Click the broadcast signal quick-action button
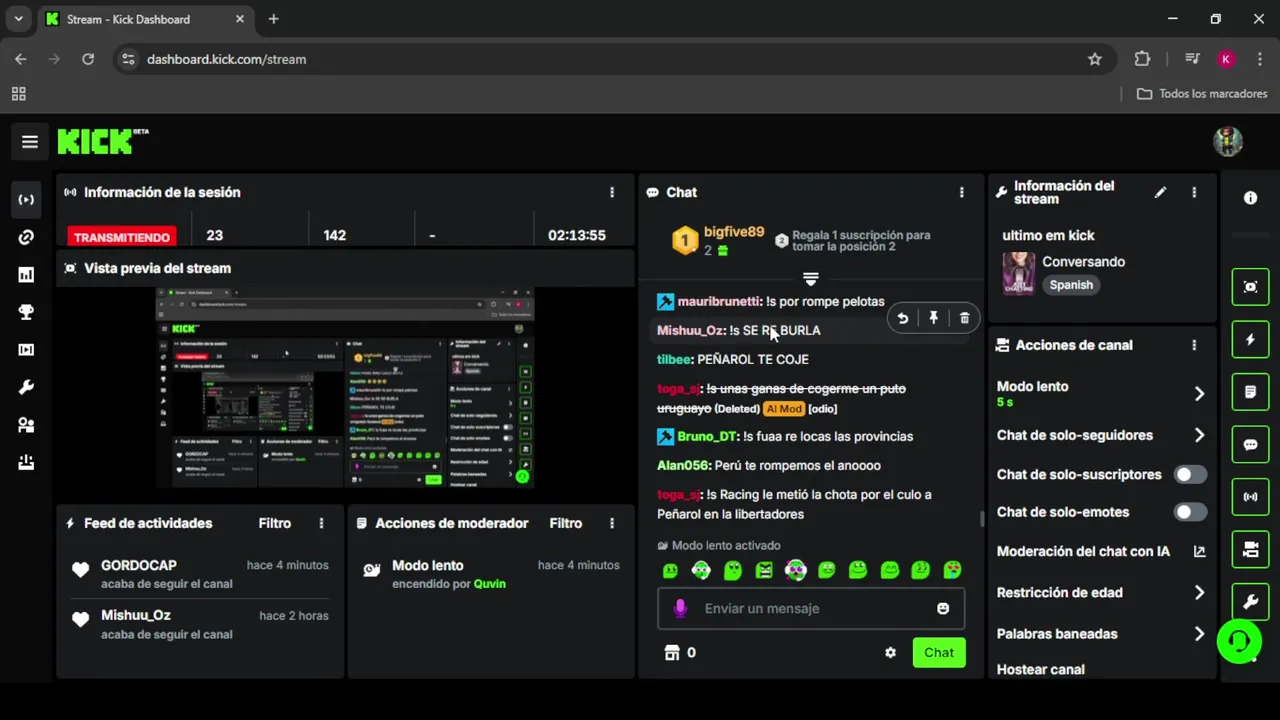1280x720 pixels. (x=1250, y=496)
